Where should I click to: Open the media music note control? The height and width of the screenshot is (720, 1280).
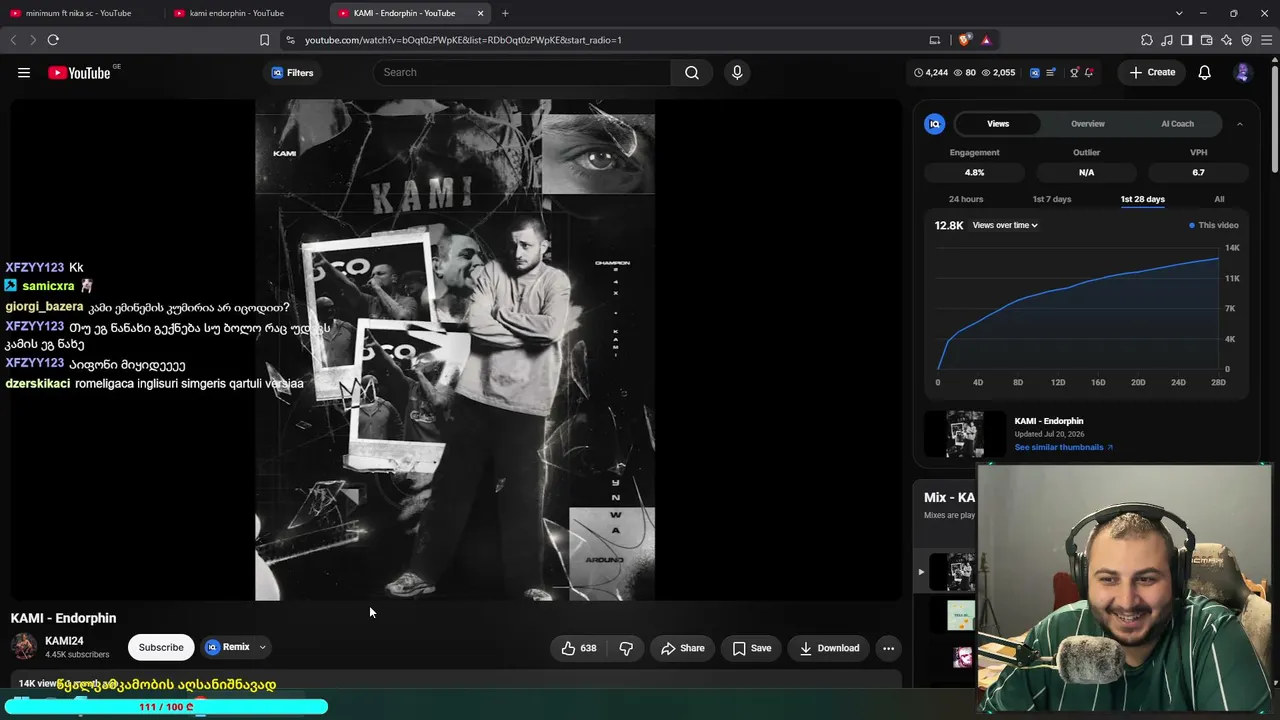click(1167, 40)
